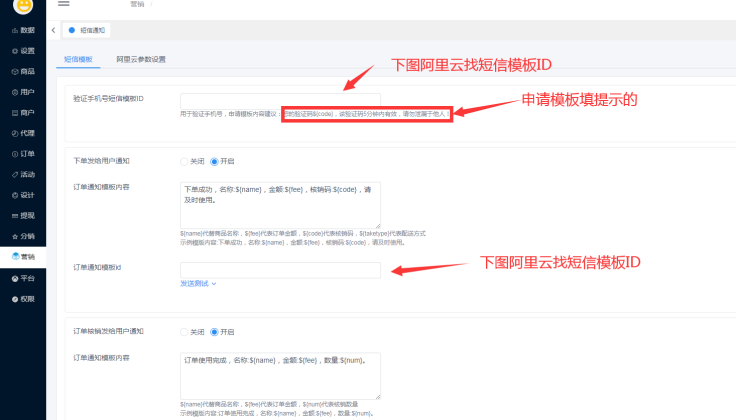Click the smiley logo avatar in the sidebar

coord(23,6)
